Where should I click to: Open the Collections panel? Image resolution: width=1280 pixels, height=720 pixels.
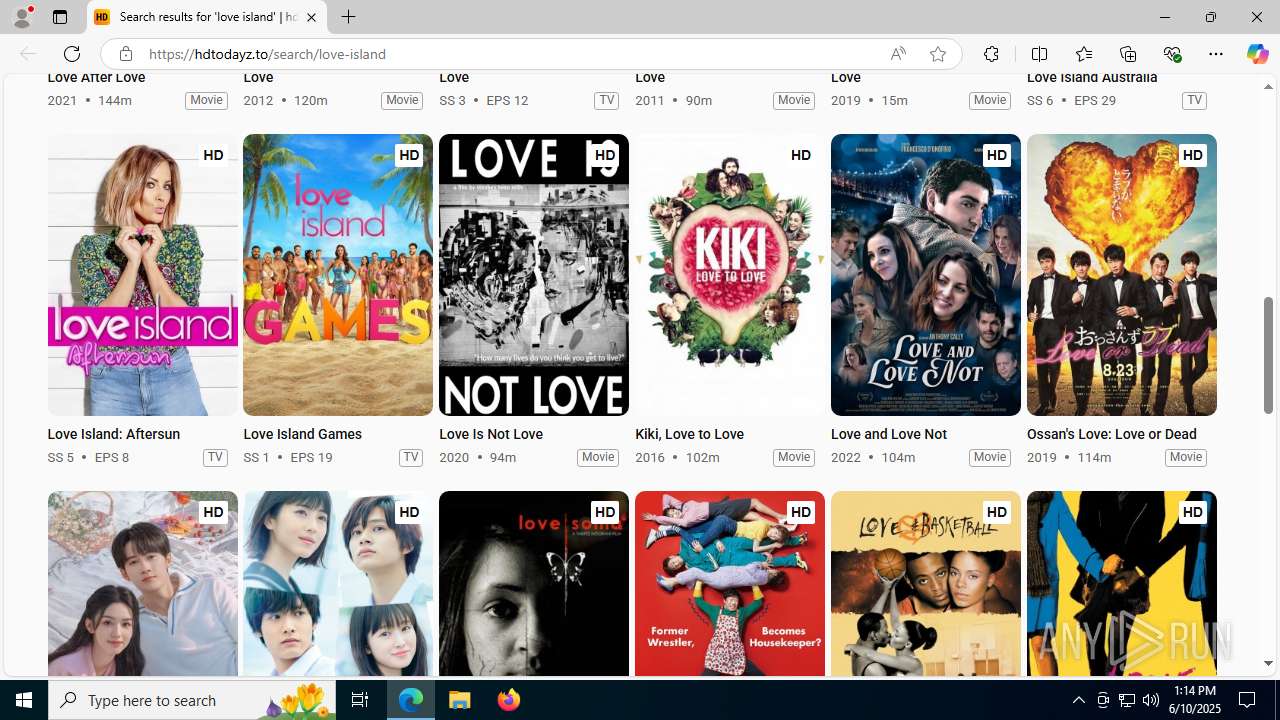click(1128, 54)
